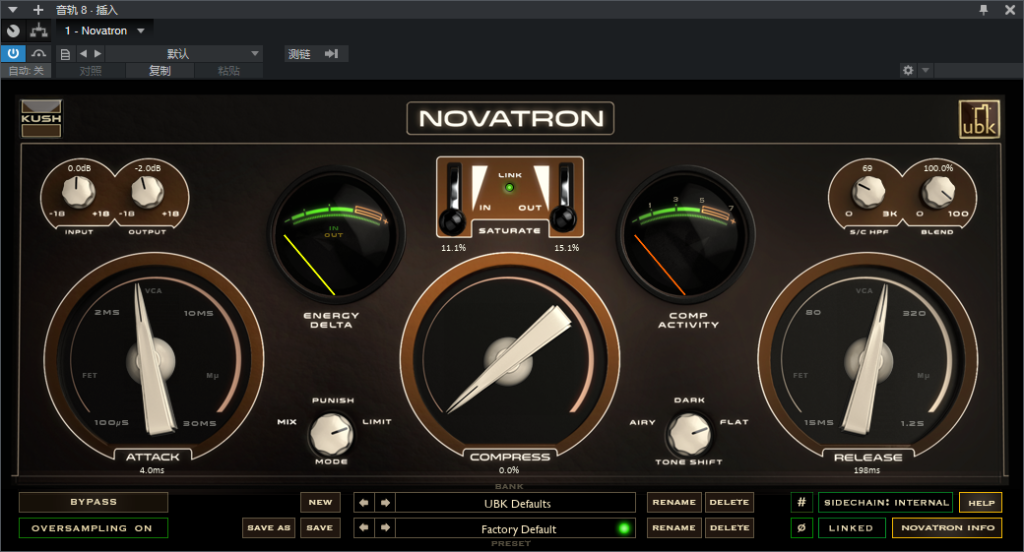The image size is (1024, 552).
Task: Click the 粘贴 paste button
Action: pos(229,71)
